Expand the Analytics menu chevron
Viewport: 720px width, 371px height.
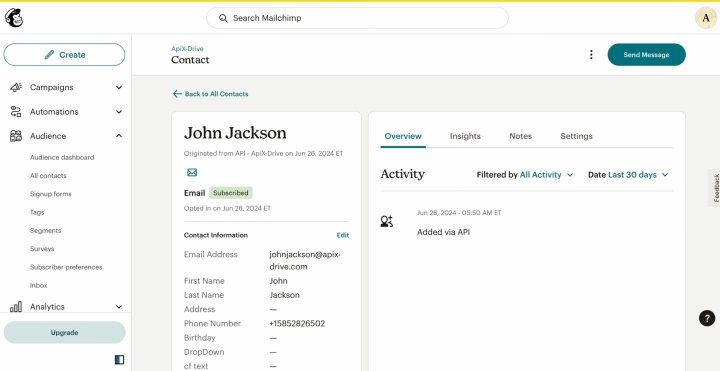[x=119, y=307]
